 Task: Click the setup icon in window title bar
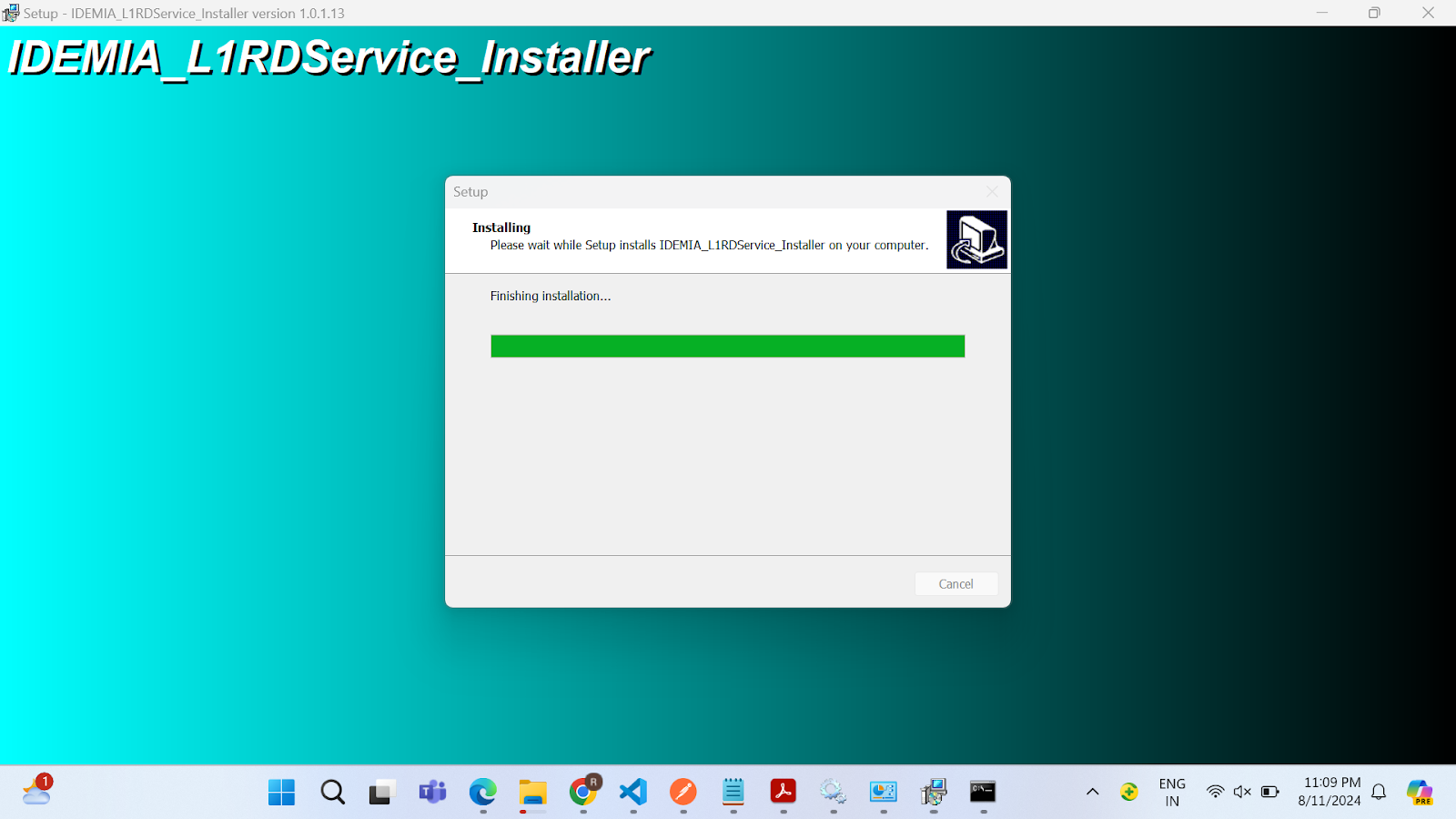[x=11, y=13]
